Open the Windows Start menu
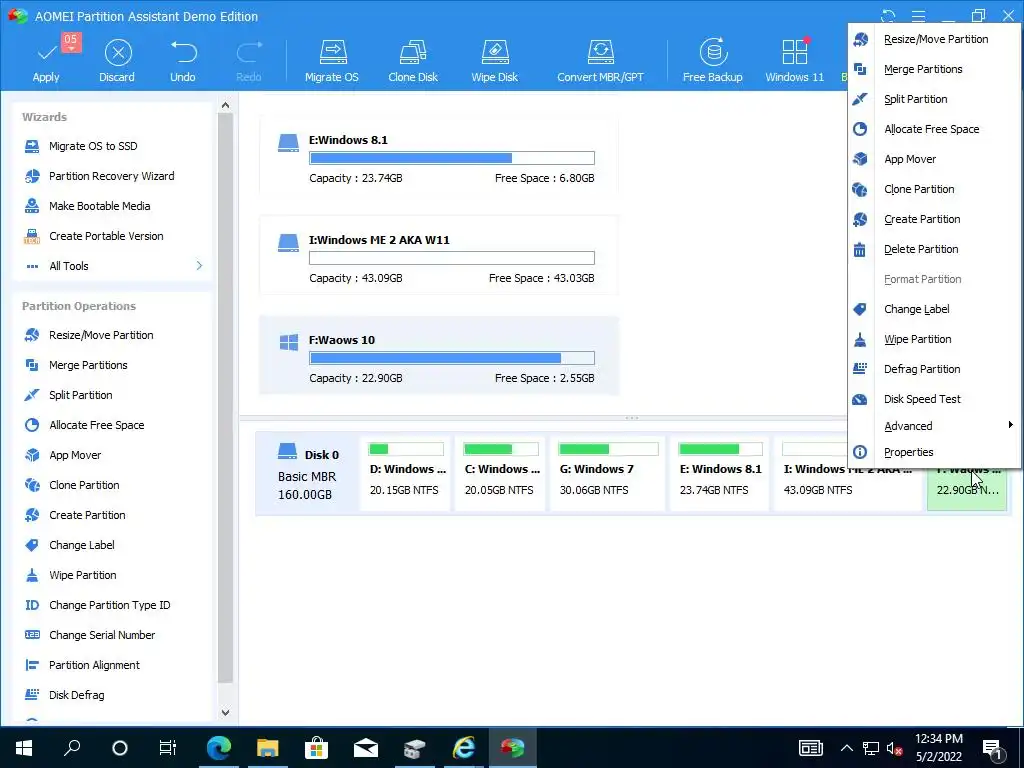This screenshot has height=768, width=1024. coord(24,748)
